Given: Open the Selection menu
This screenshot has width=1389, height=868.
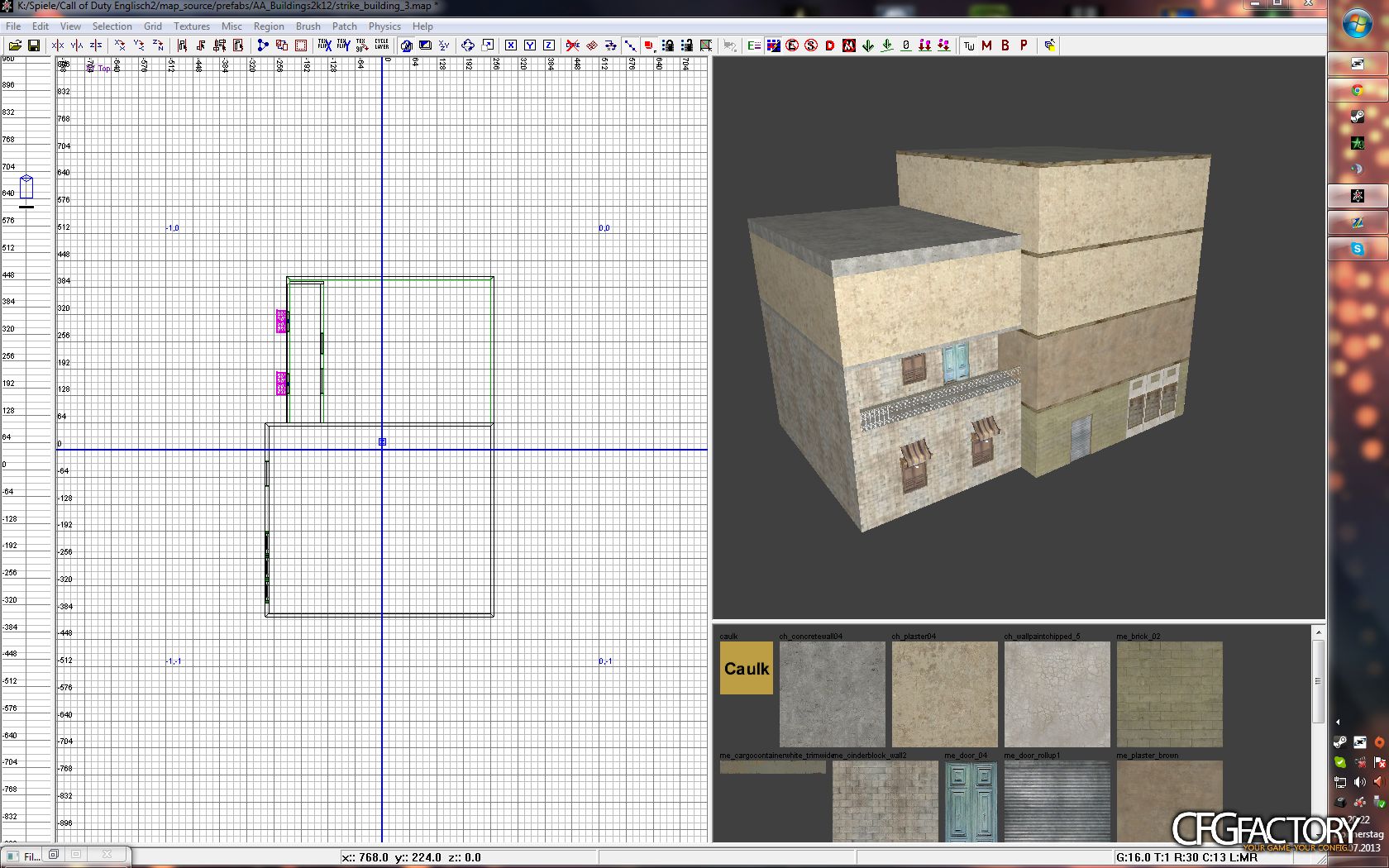Looking at the screenshot, I should click(112, 26).
